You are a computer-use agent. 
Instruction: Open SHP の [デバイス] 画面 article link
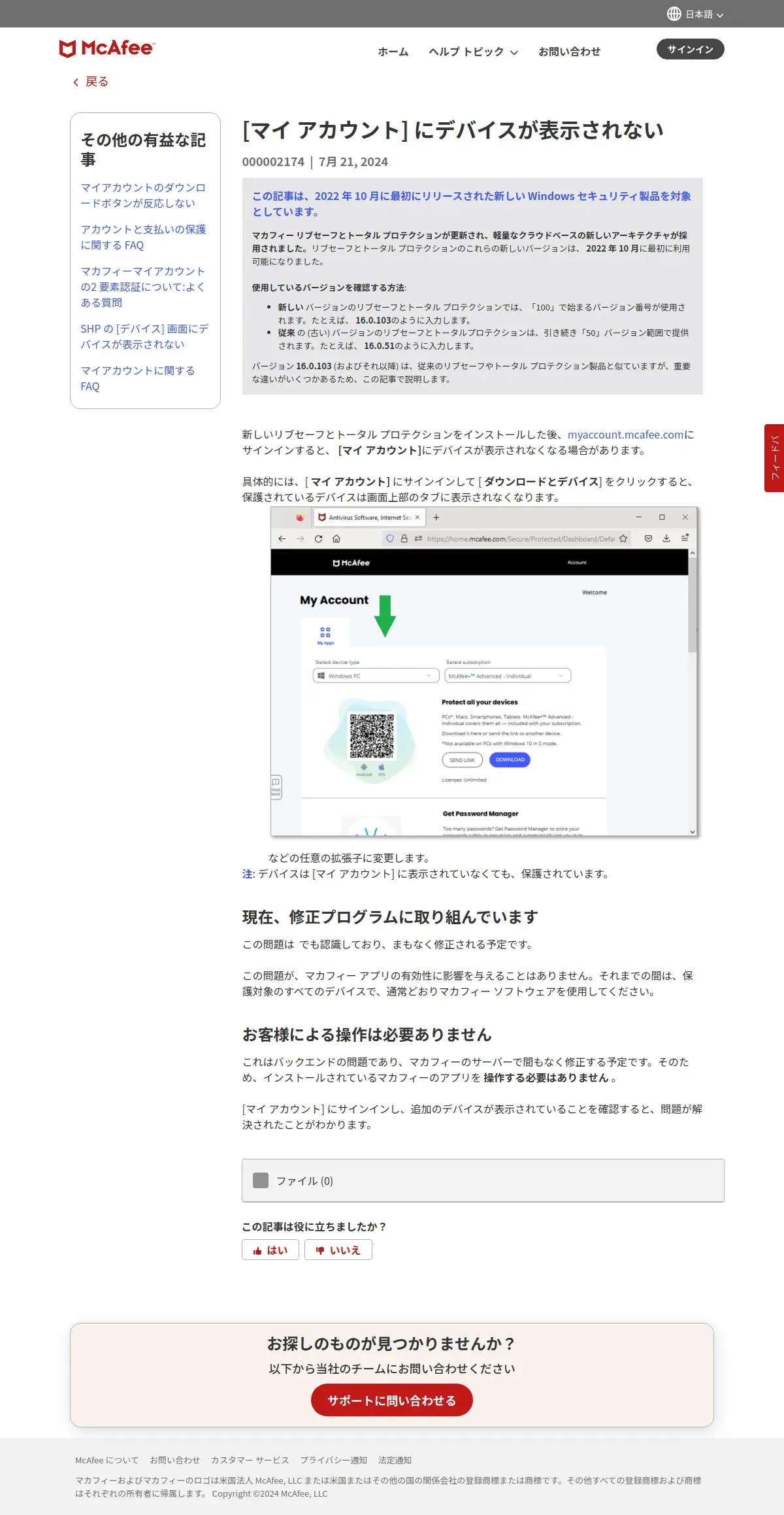coord(144,337)
